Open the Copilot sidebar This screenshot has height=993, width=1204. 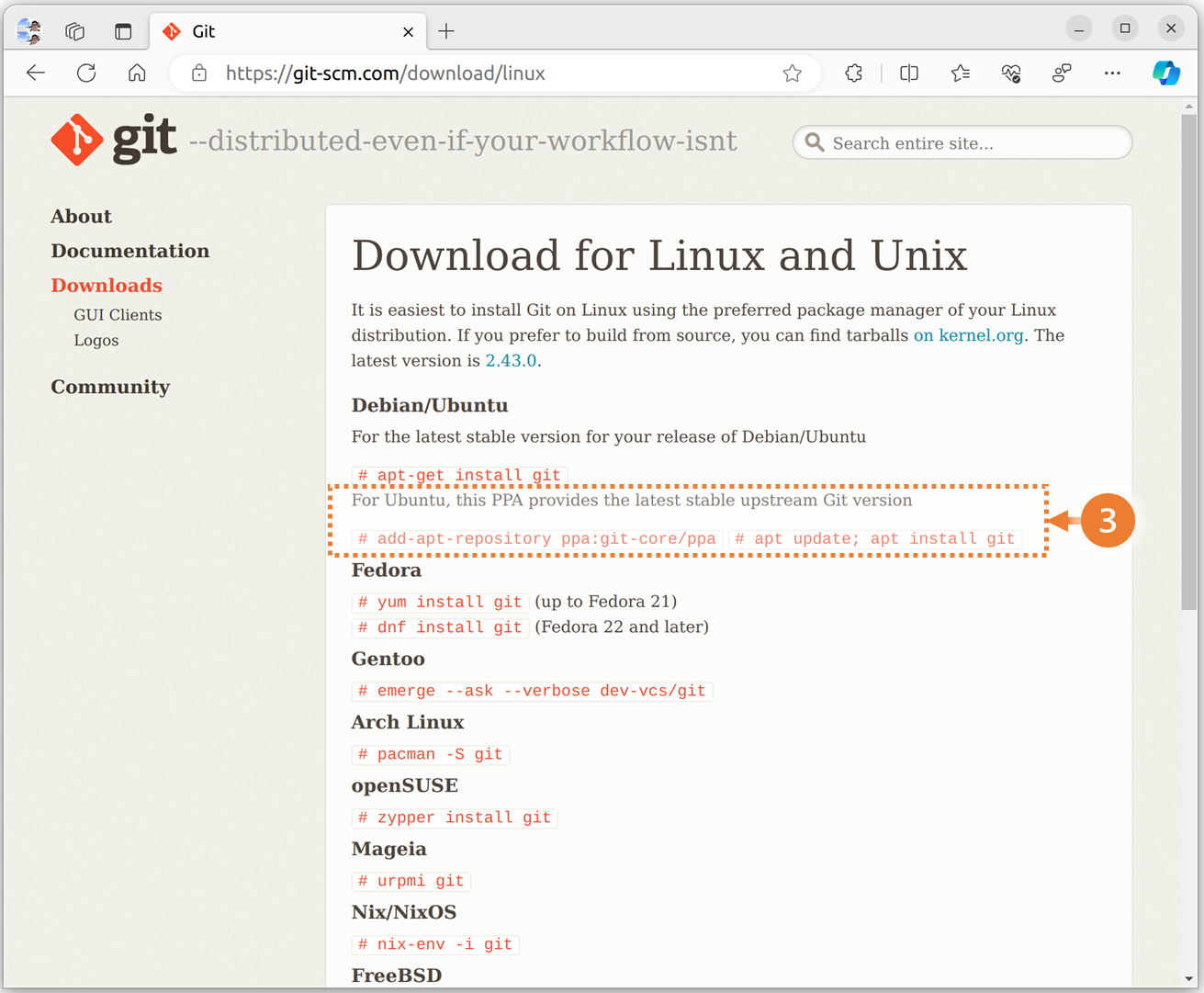(1166, 73)
